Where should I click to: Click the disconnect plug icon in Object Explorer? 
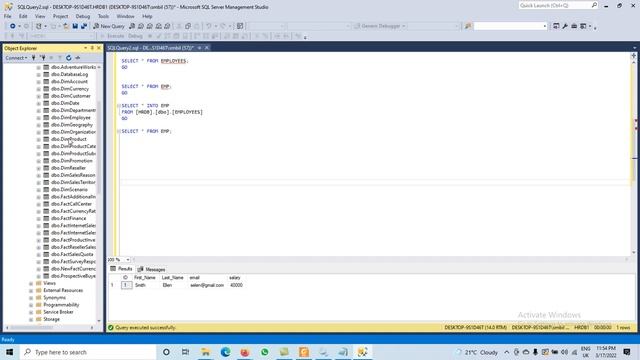42,58
